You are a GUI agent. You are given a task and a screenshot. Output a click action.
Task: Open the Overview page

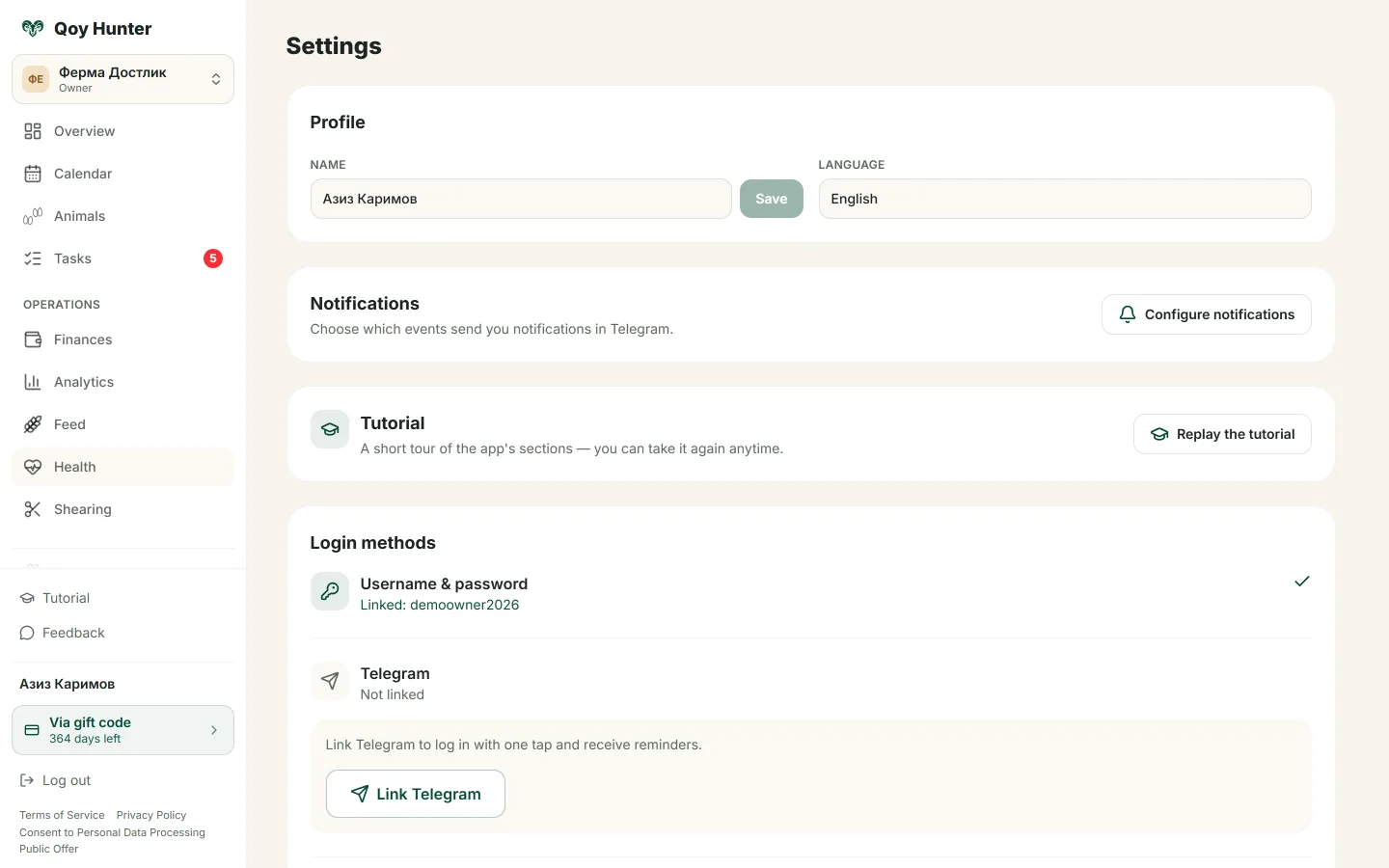[x=123, y=131]
